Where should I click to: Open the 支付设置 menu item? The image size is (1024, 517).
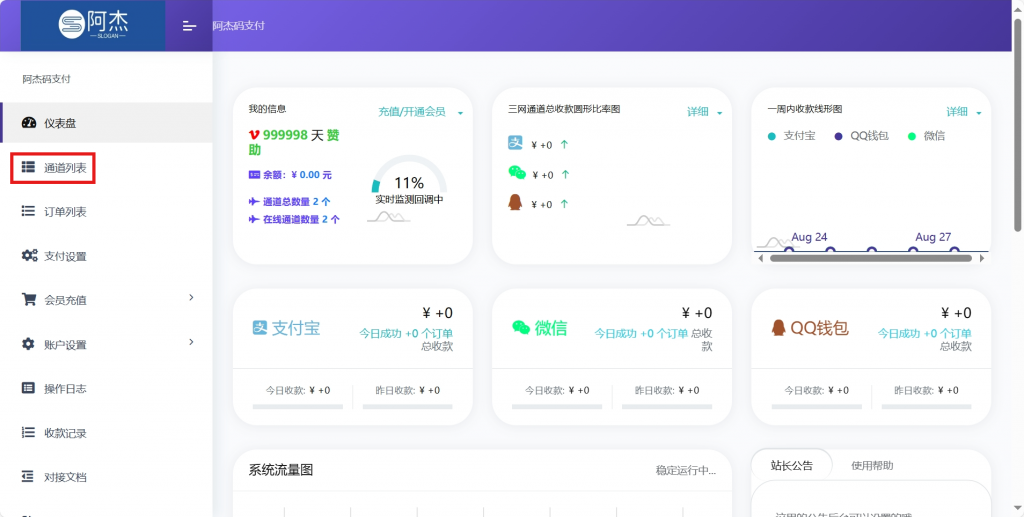tap(106, 256)
